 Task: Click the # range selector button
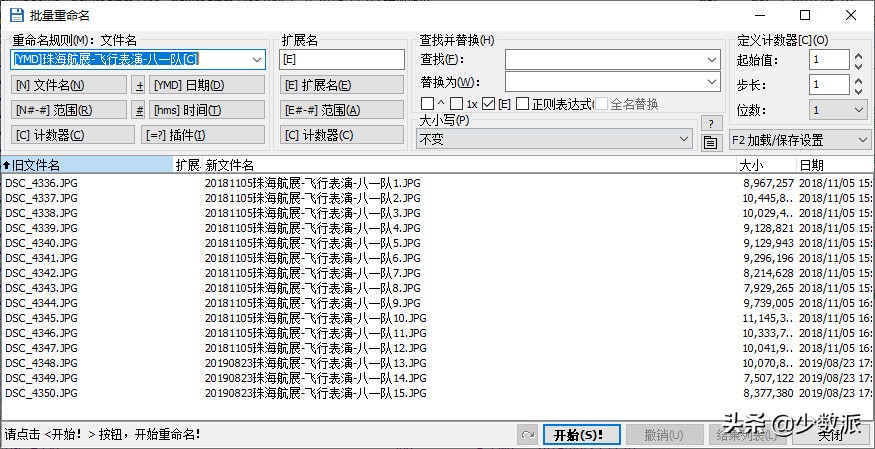coord(140,110)
